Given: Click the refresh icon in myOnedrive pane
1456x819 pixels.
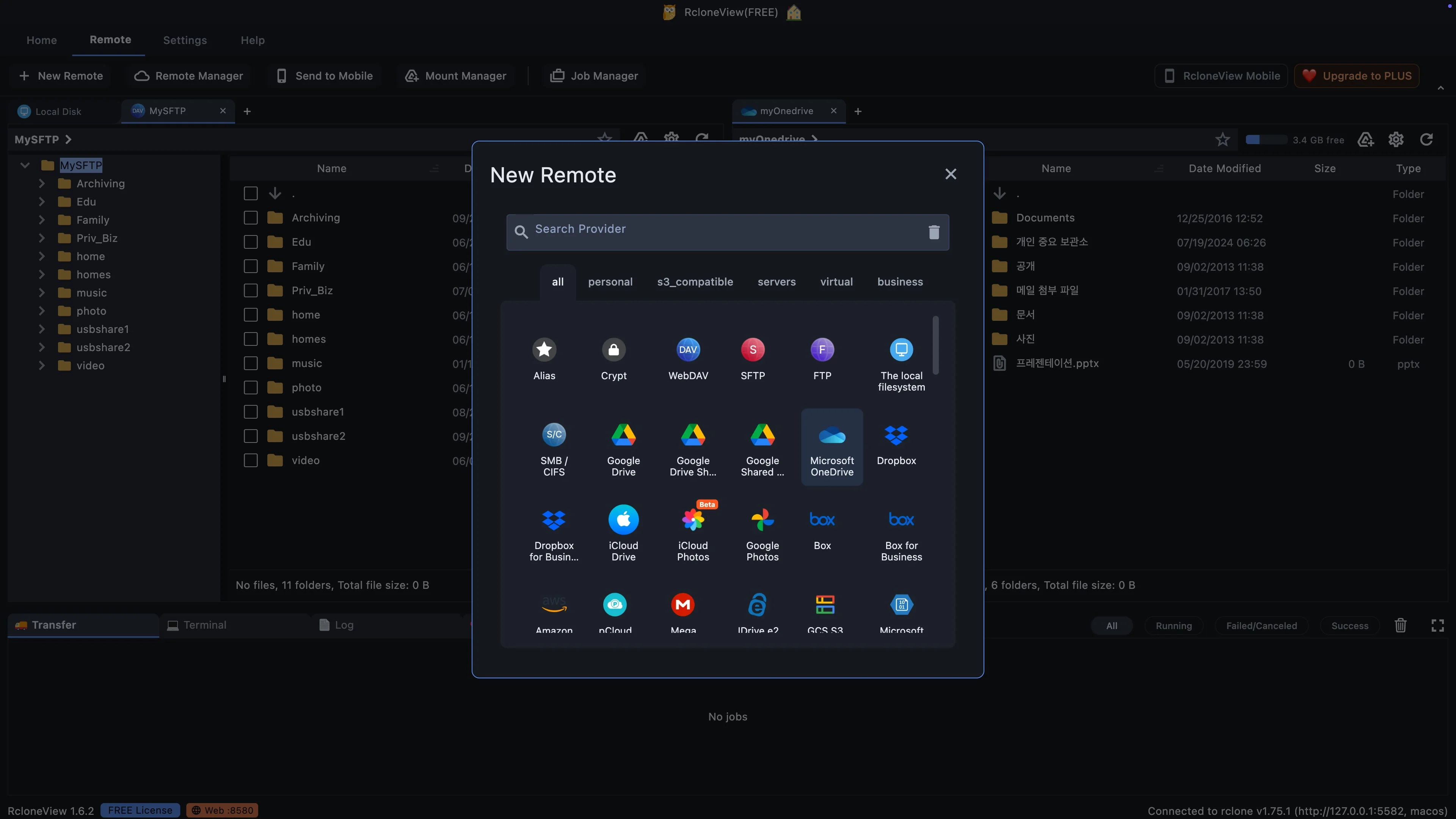Looking at the screenshot, I should click(x=1426, y=140).
